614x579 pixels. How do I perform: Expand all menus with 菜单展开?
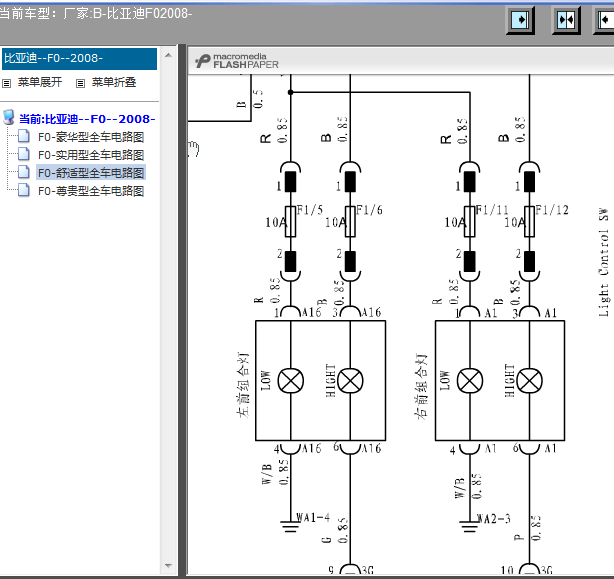pyautogui.click(x=40, y=82)
